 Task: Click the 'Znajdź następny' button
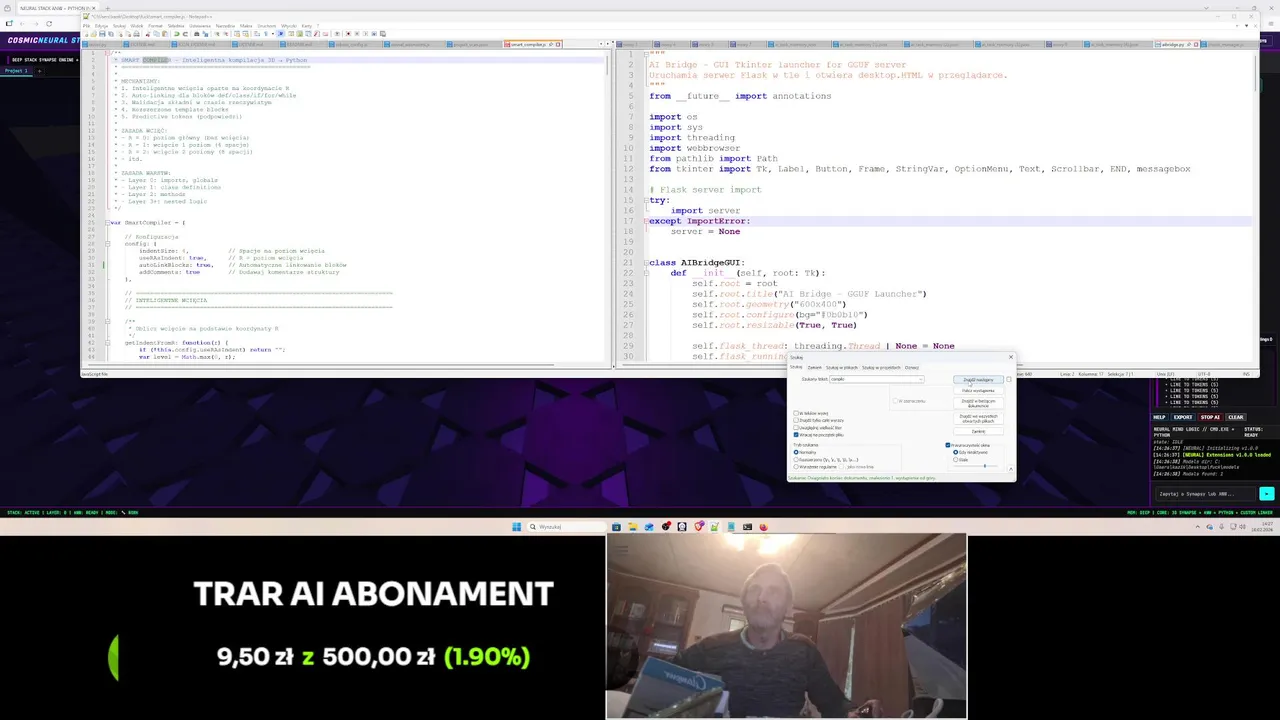[x=978, y=380]
